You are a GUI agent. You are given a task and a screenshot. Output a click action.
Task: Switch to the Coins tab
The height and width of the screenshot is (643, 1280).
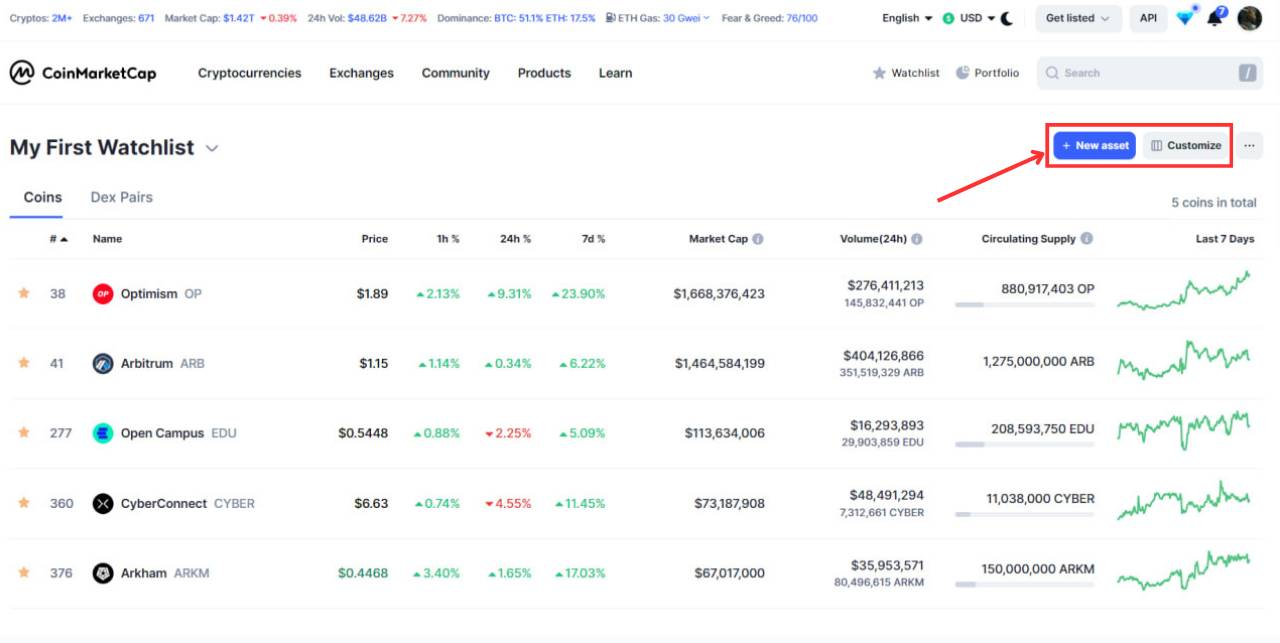[43, 197]
